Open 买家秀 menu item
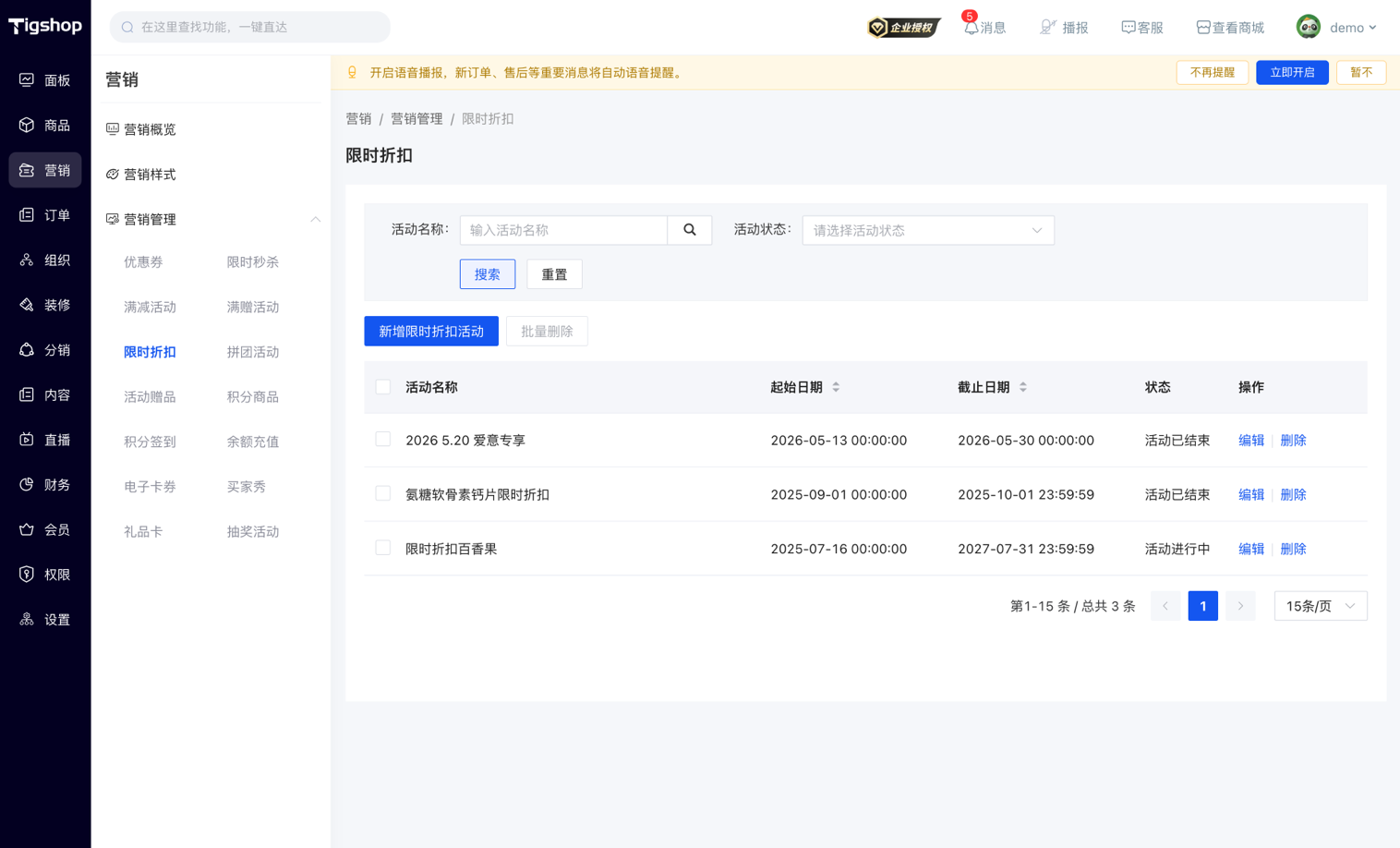This screenshot has height=848, width=1400. click(x=247, y=487)
